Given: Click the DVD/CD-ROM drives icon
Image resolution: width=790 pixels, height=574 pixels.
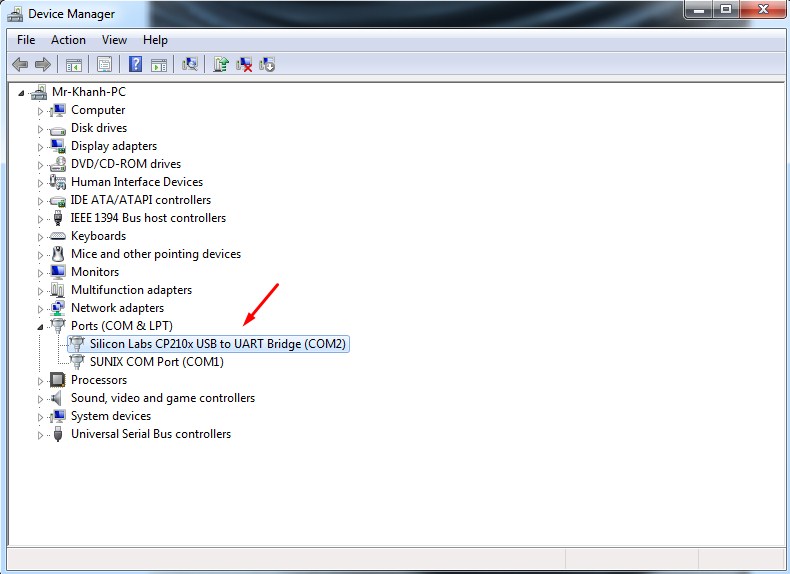Looking at the screenshot, I should pyautogui.click(x=57, y=164).
